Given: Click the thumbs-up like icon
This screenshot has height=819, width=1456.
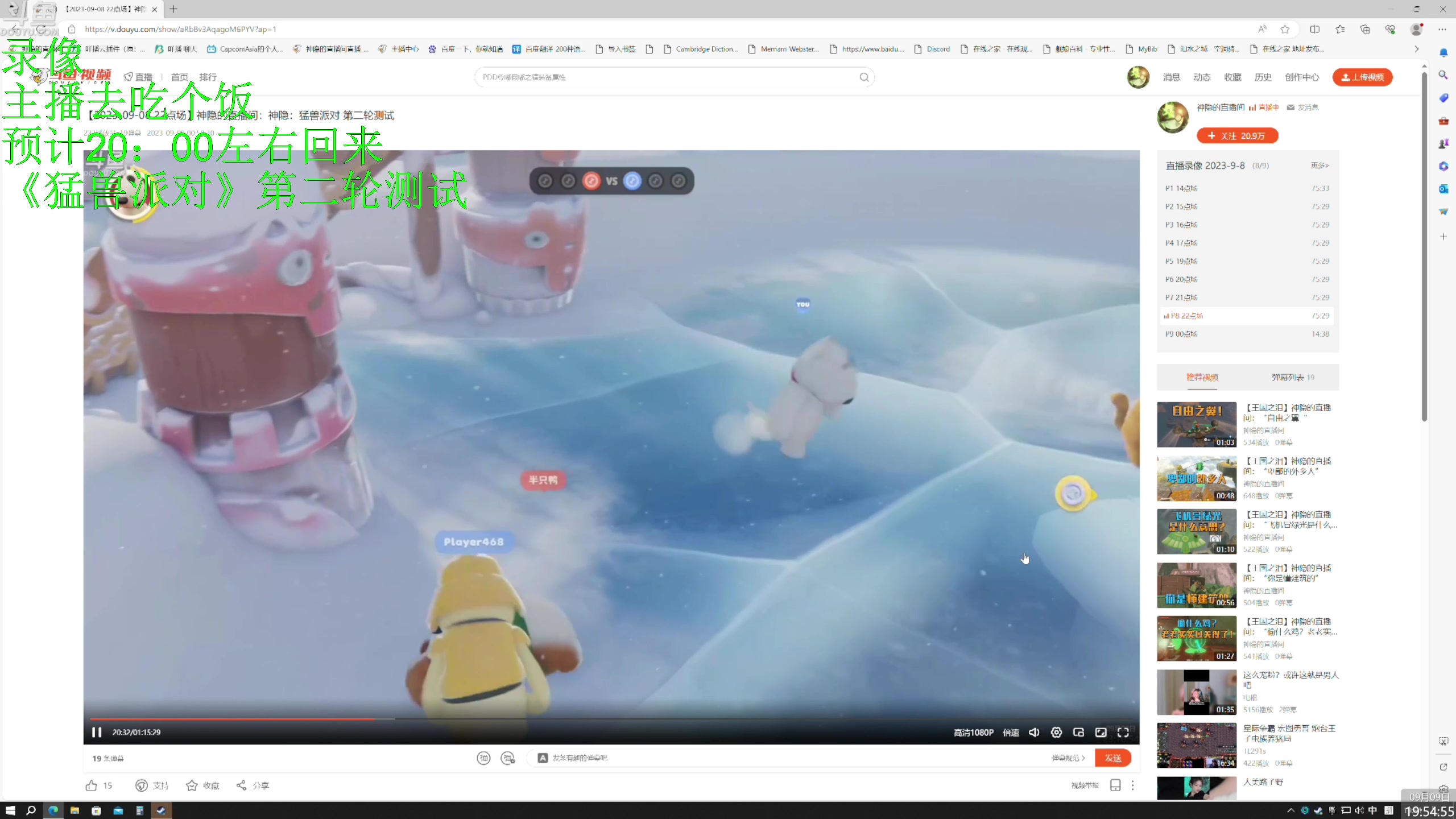Looking at the screenshot, I should click(91, 785).
